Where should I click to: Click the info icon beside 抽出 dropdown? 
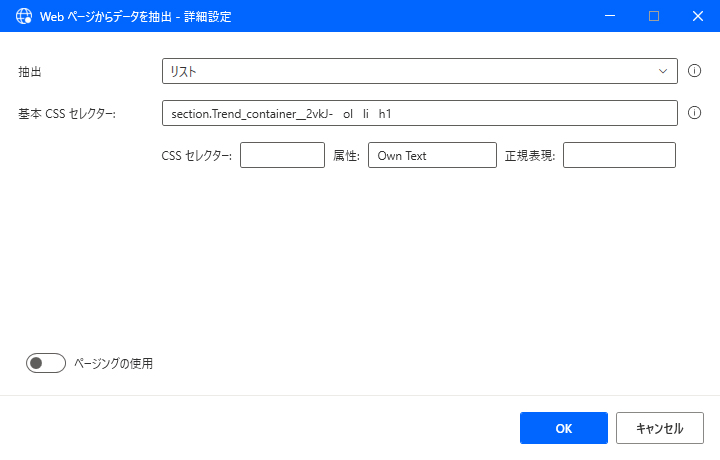pyautogui.click(x=694, y=71)
